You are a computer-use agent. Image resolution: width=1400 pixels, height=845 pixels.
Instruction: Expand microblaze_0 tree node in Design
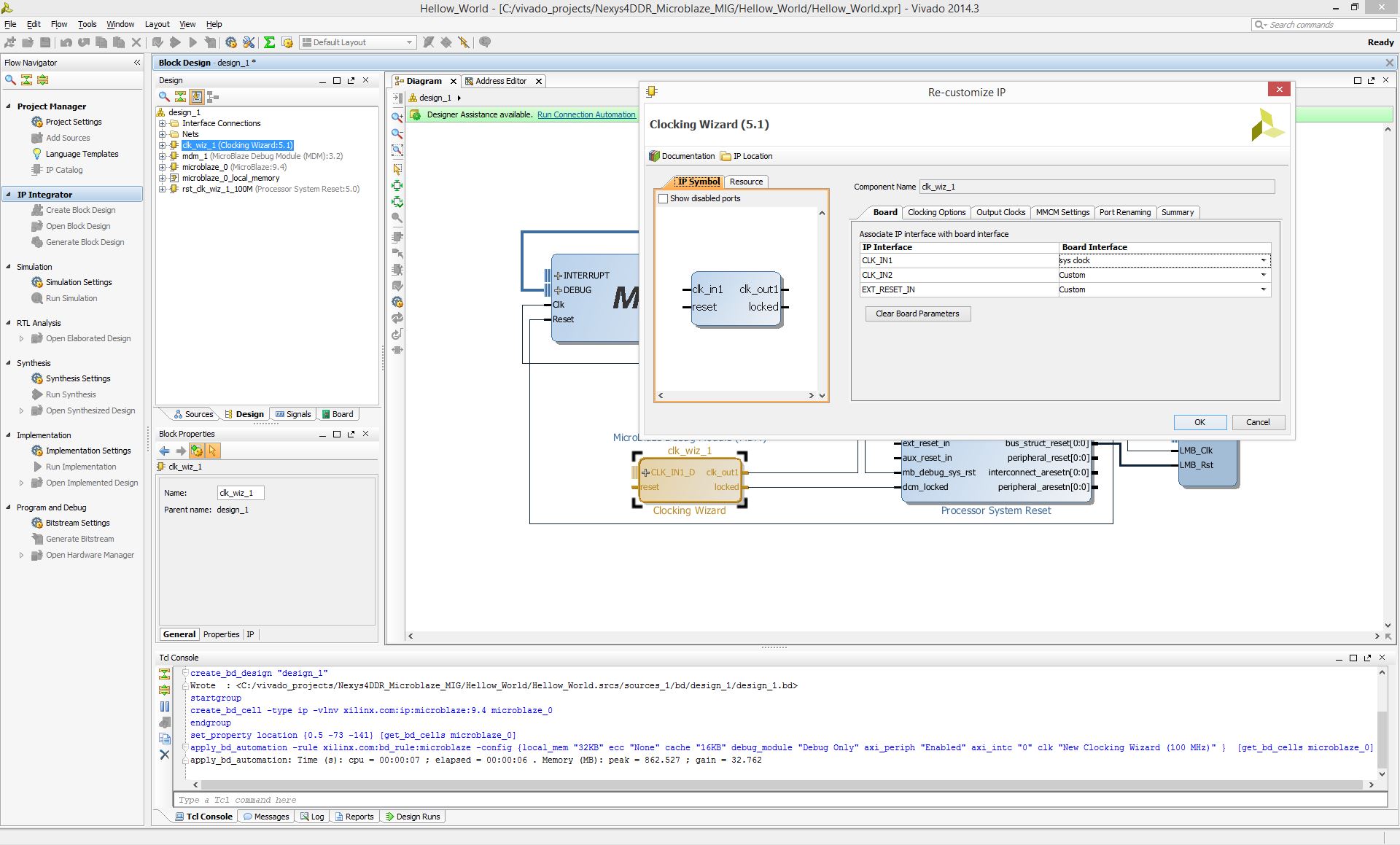(x=163, y=167)
